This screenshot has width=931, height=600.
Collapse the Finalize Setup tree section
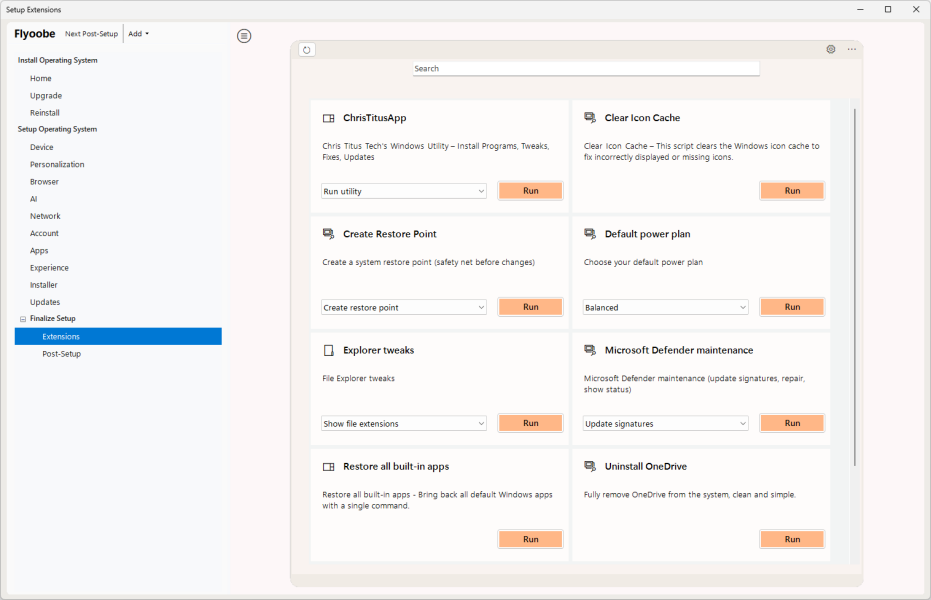pos(22,319)
